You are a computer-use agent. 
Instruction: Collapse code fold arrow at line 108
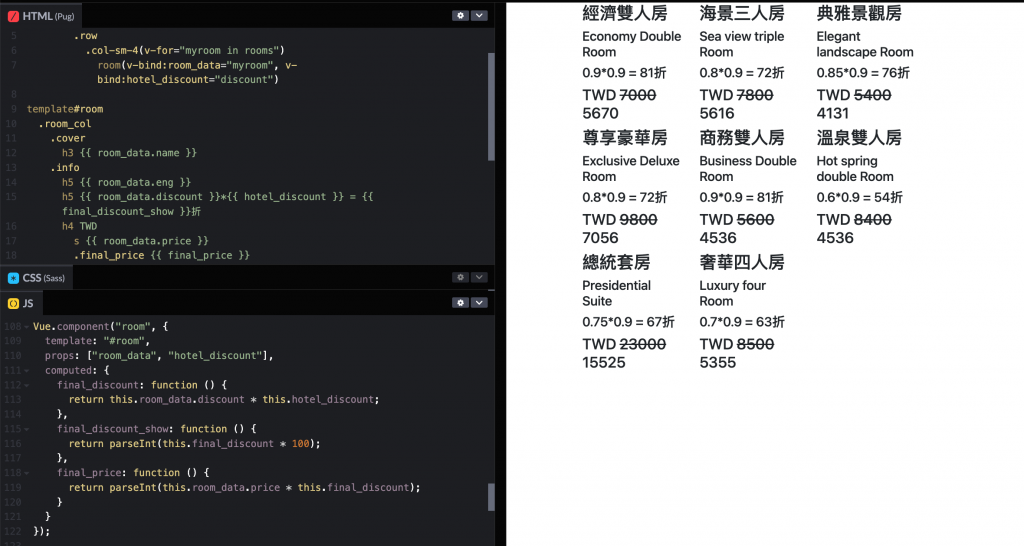click(27, 327)
